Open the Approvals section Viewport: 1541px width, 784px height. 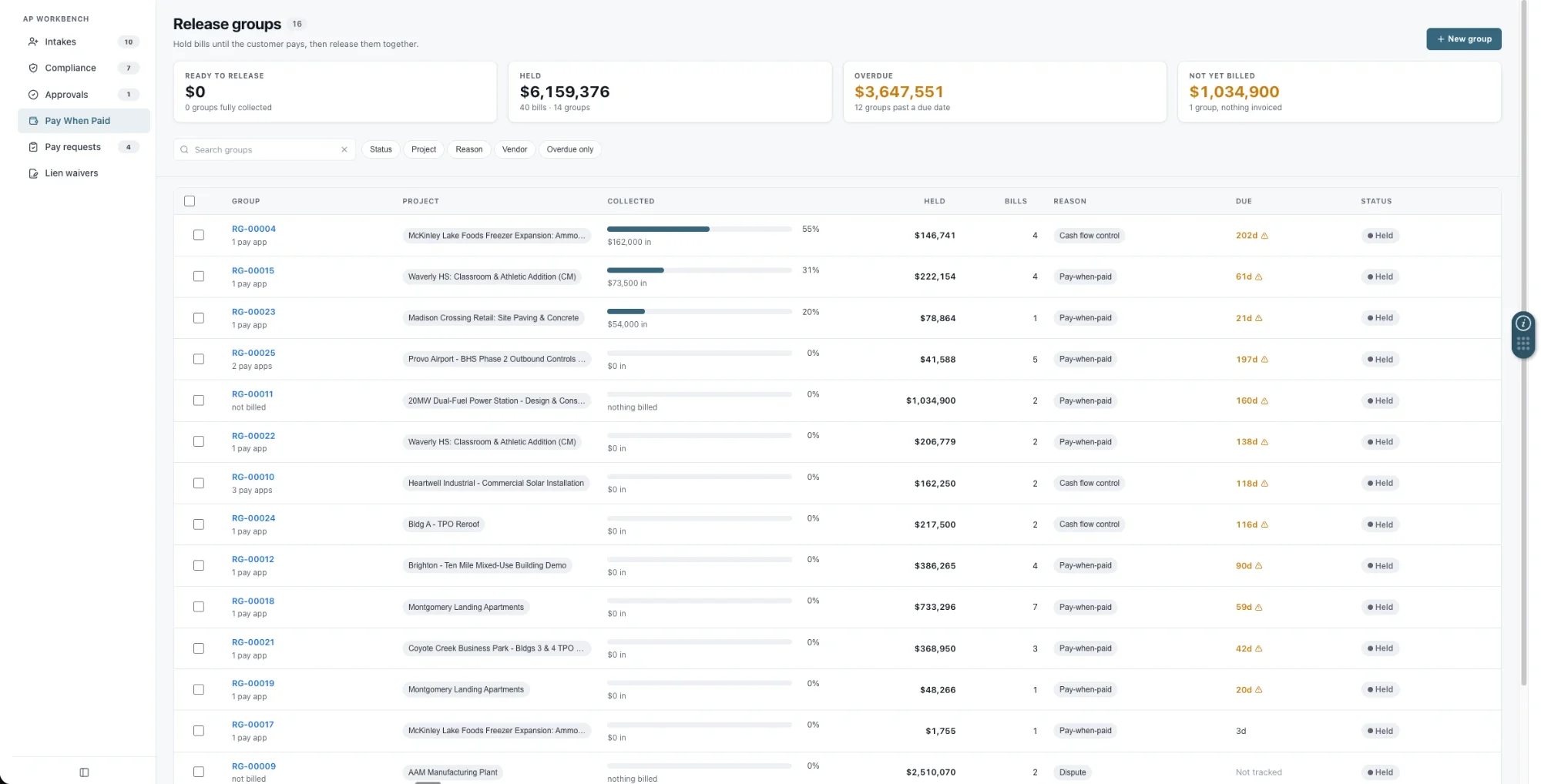point(83,95)
